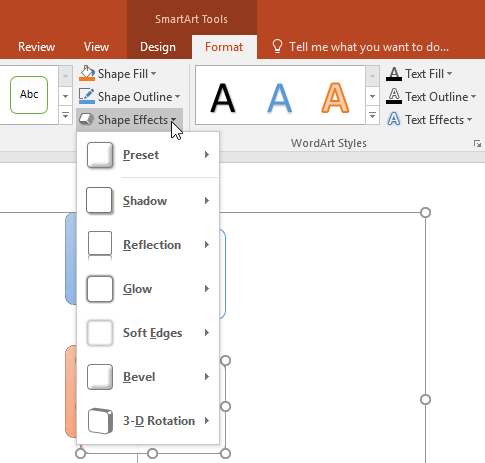
Task: Apply the orange outlined A WordArt style
Action: [335, 98]
